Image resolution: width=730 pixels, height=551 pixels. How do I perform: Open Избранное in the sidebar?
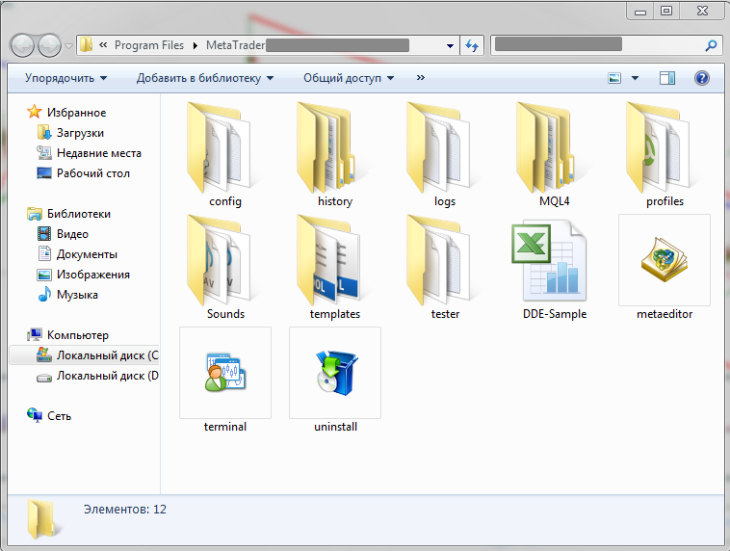point(67,113)
